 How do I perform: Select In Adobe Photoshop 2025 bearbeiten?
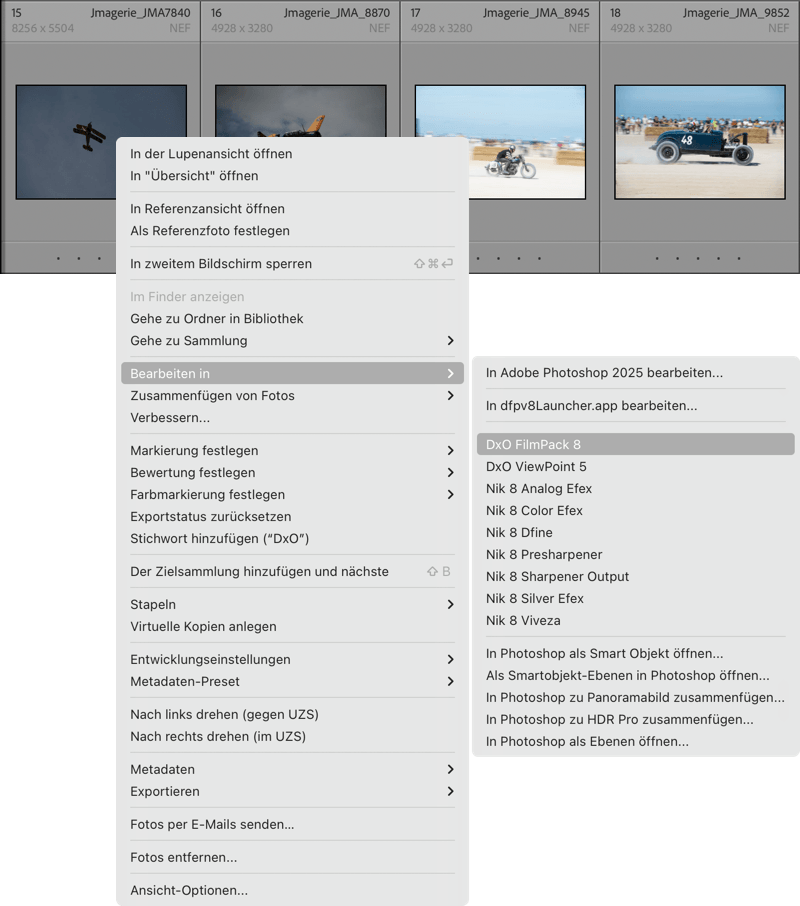tap(604, 373)
